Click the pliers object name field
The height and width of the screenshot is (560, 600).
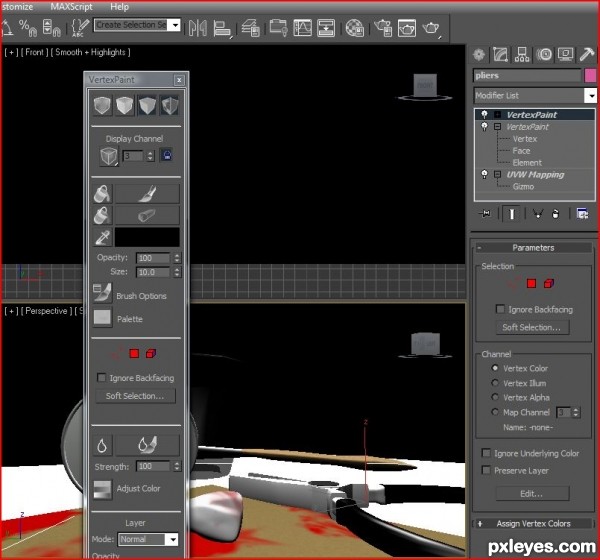(527, 75)
